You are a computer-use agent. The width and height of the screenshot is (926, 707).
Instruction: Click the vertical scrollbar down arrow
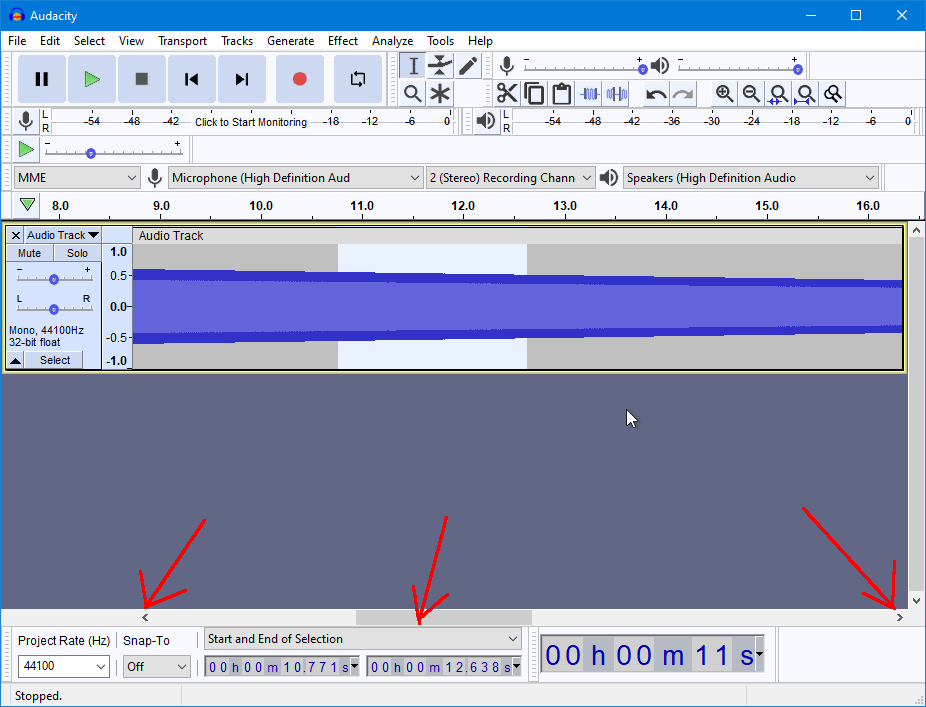(917, 601)
